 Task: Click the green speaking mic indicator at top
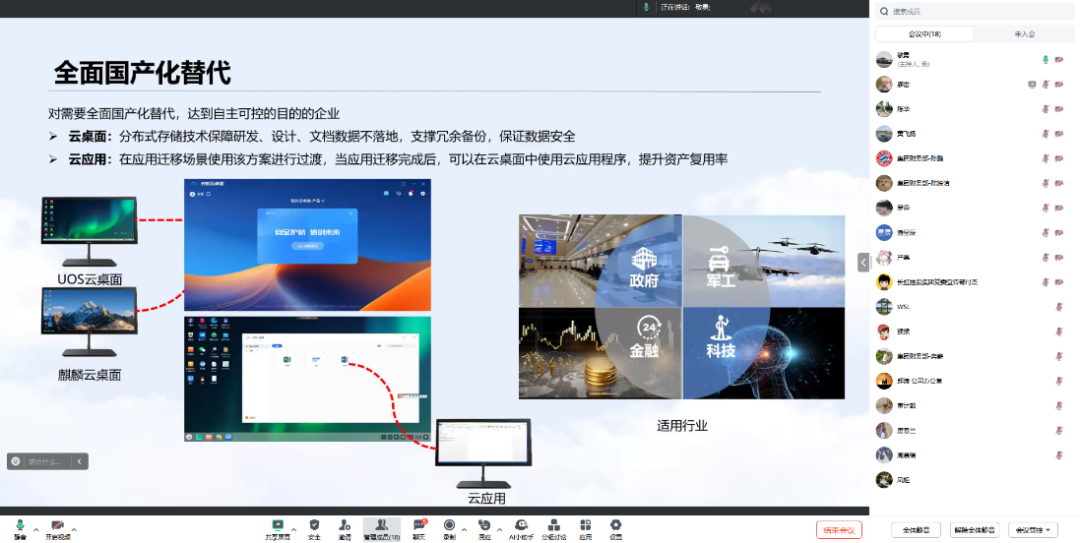(x=646, y=7)
